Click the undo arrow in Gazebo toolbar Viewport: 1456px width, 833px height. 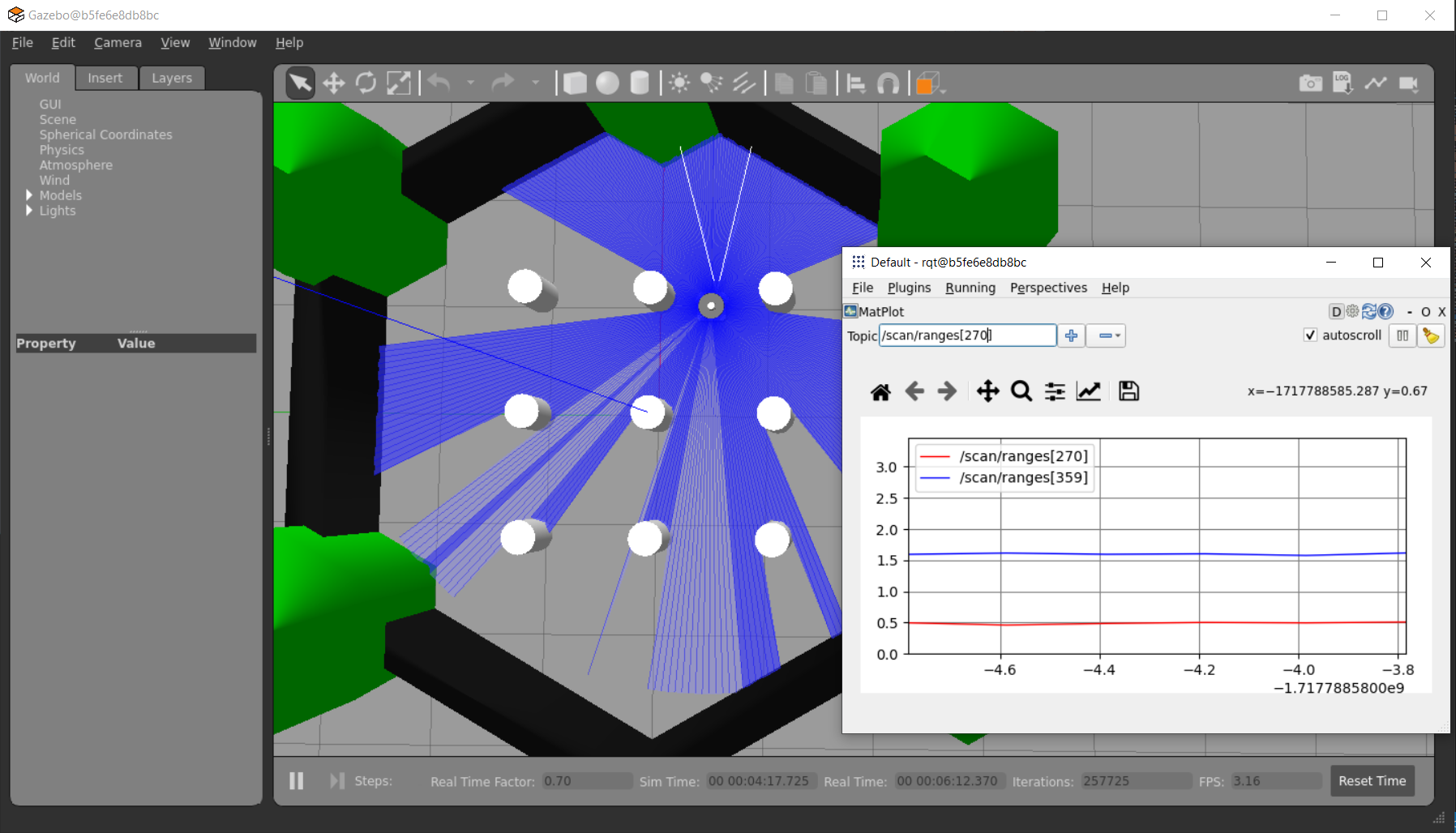(439, 83)
